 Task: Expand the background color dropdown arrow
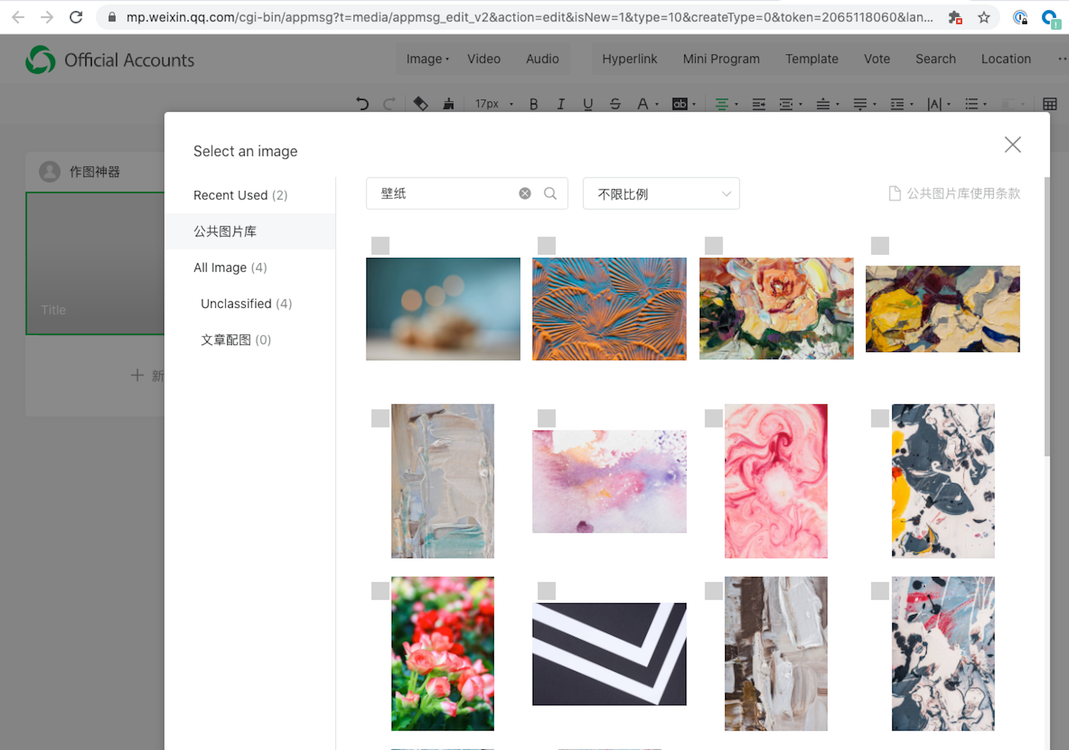click(694, 104)
